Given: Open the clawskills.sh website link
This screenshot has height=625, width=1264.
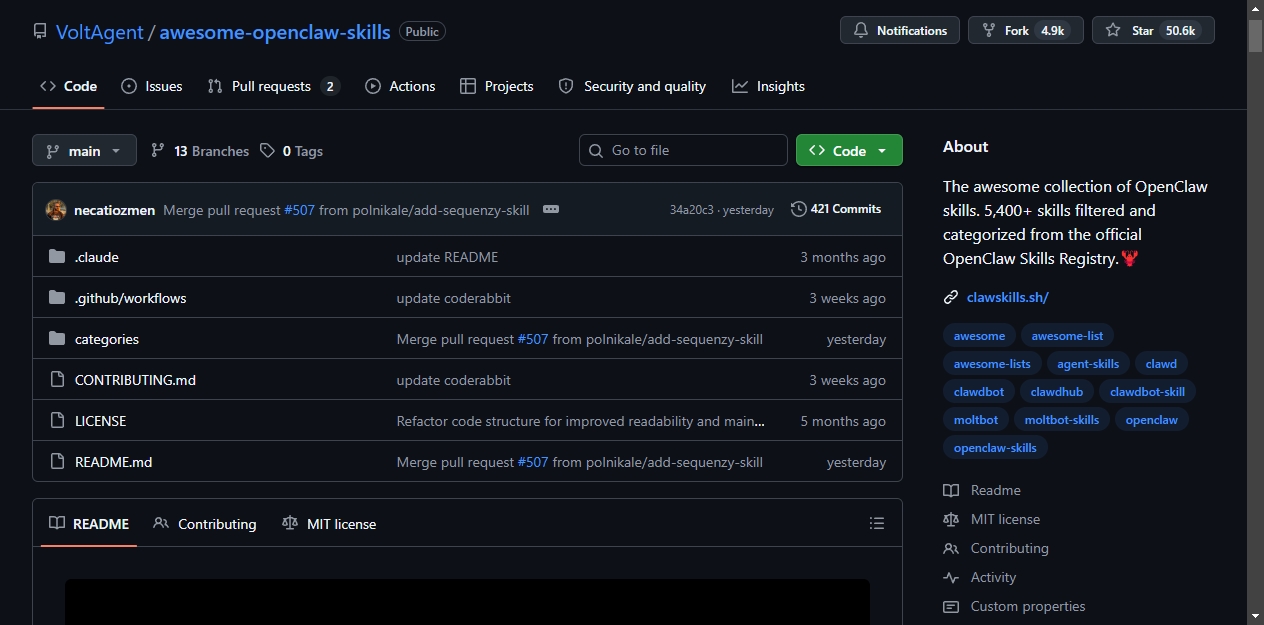Looking at the screenshot, I should point(1007,297).
